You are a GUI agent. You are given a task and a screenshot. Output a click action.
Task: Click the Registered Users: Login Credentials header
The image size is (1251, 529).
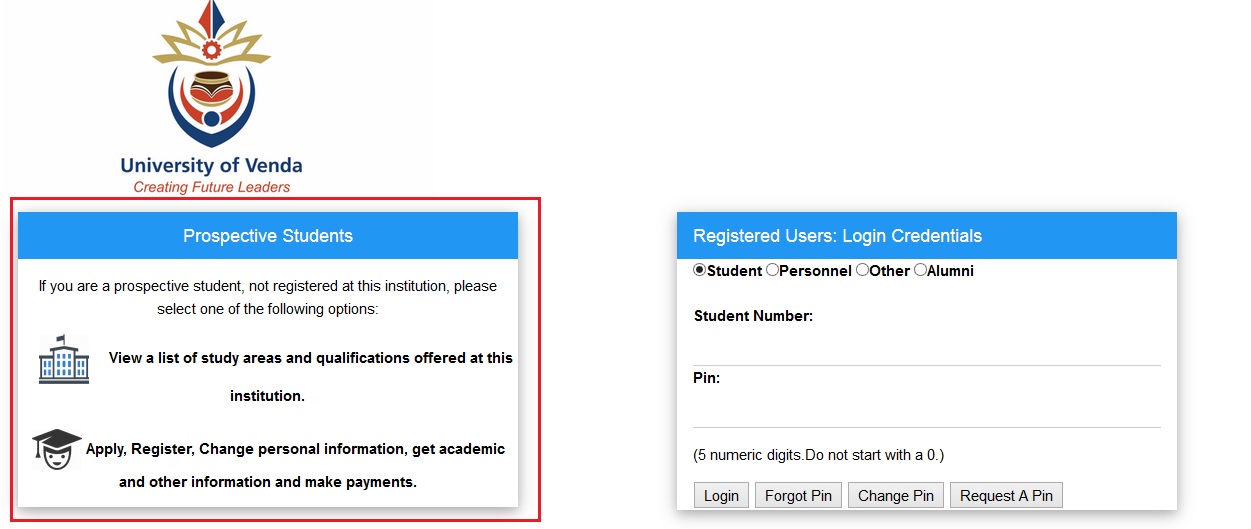(x=837, y=236)
